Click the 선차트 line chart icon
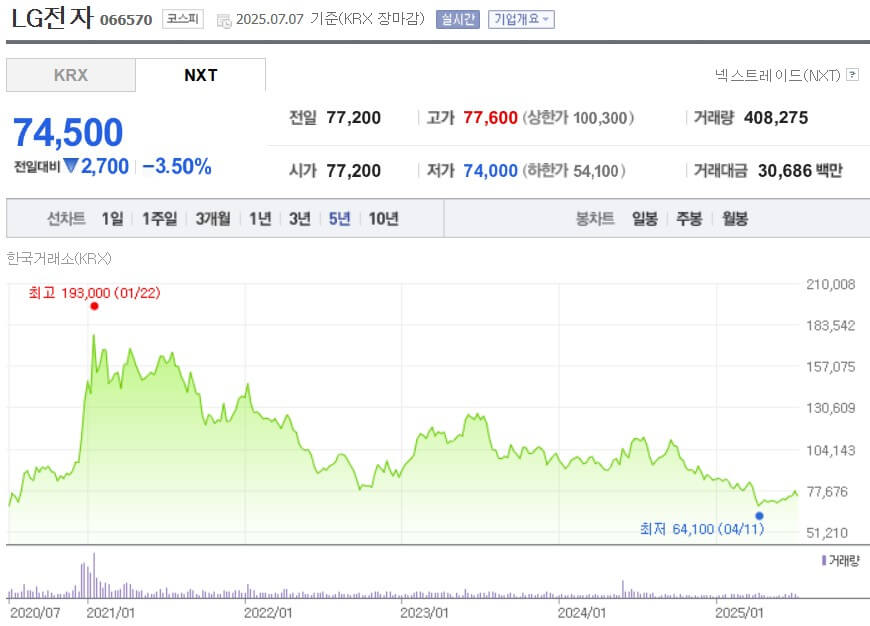Screen dimensions: 870x626 pos(65,218)
